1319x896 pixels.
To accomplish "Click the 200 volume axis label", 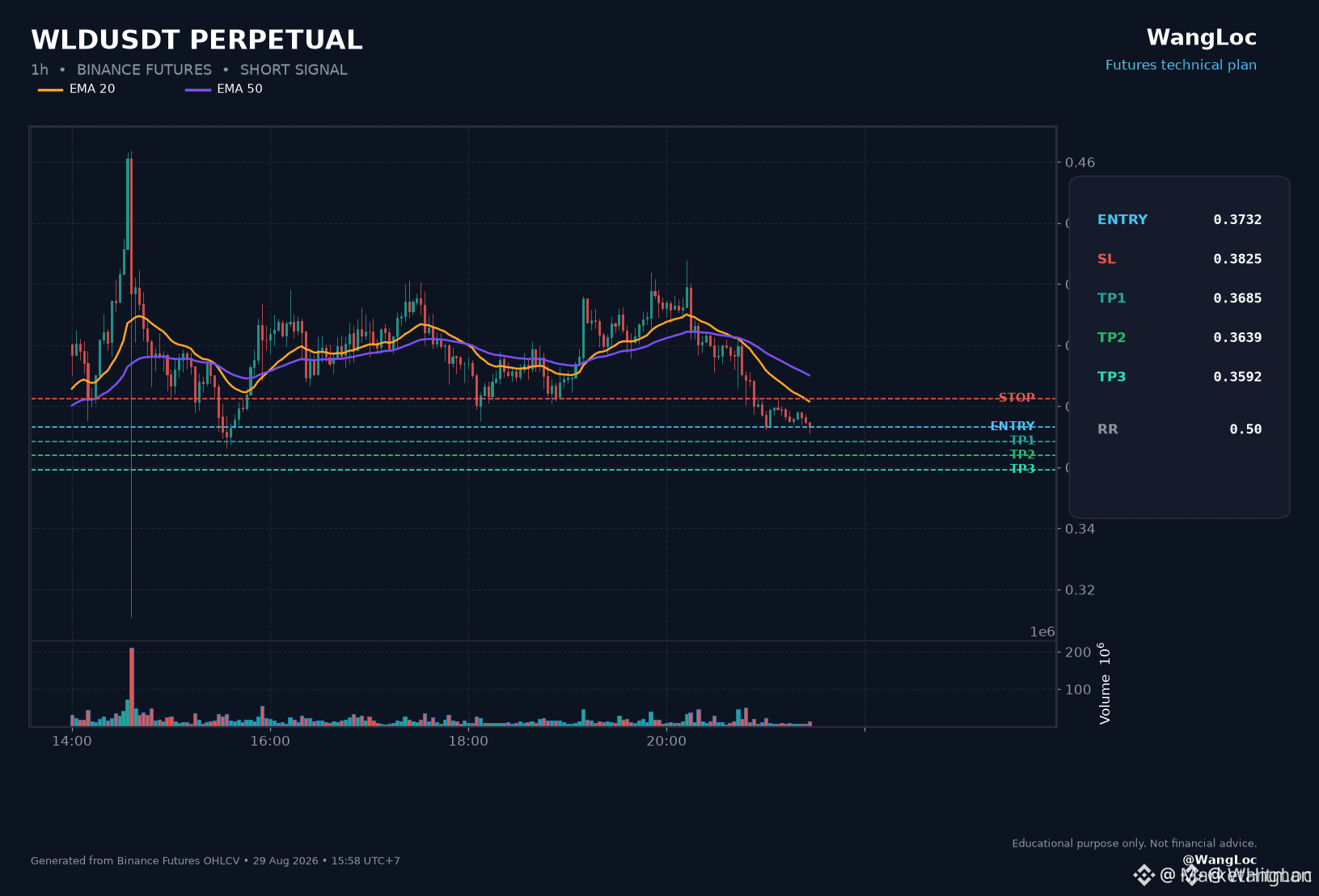I will (1078, 652).
